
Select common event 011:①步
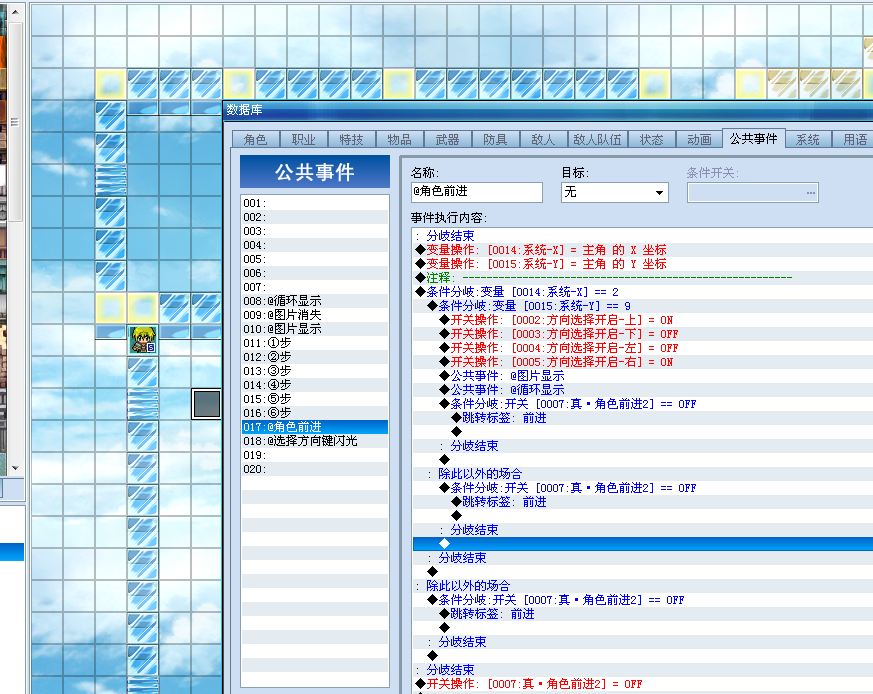(x=315, y=343)
